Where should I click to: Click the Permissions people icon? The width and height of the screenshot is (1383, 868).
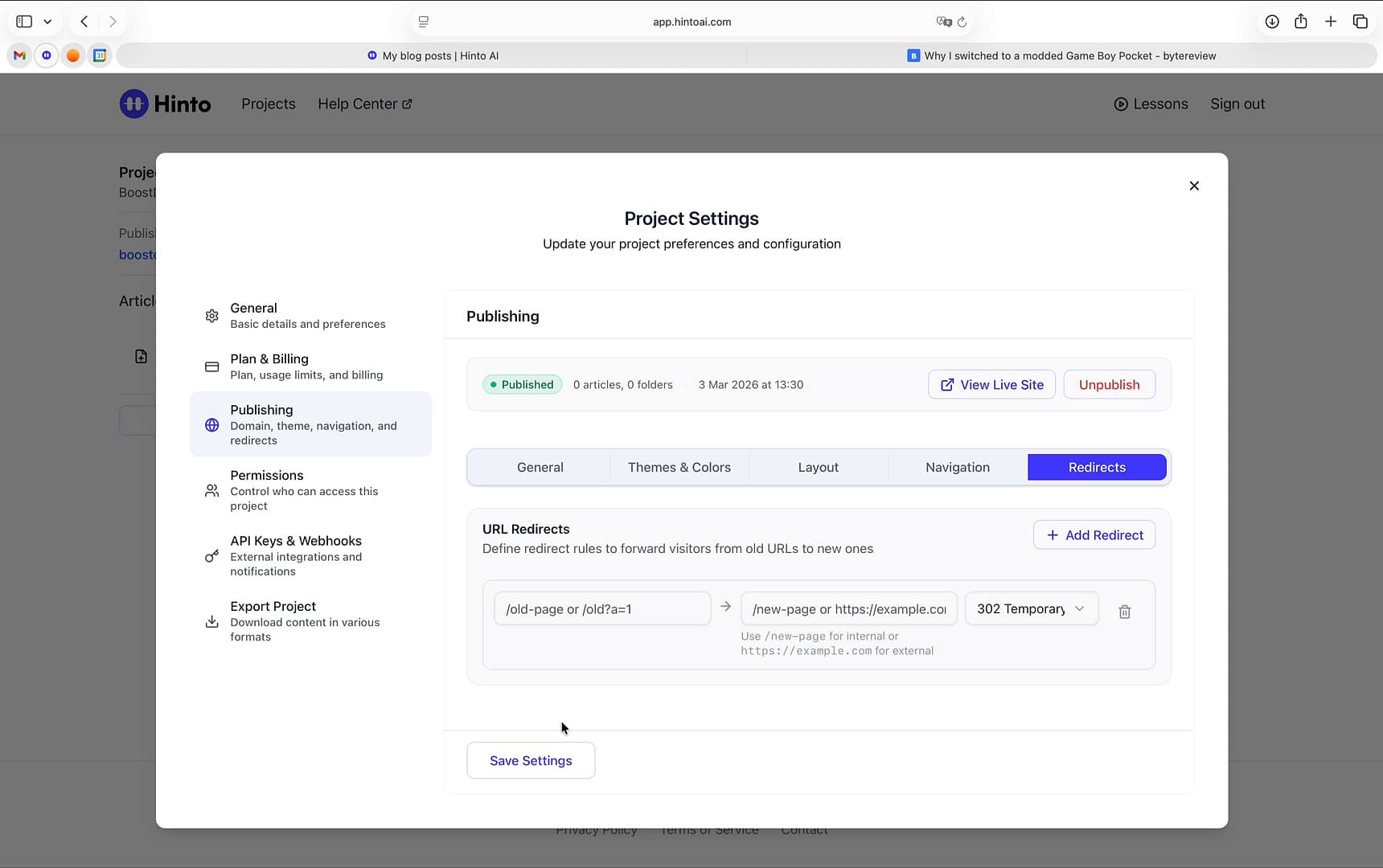pos(211,490)
